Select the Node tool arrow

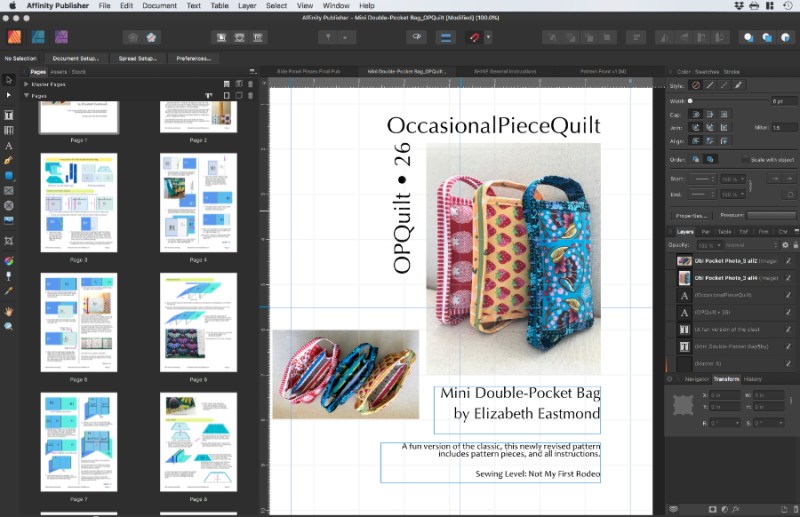click(9, 95)
